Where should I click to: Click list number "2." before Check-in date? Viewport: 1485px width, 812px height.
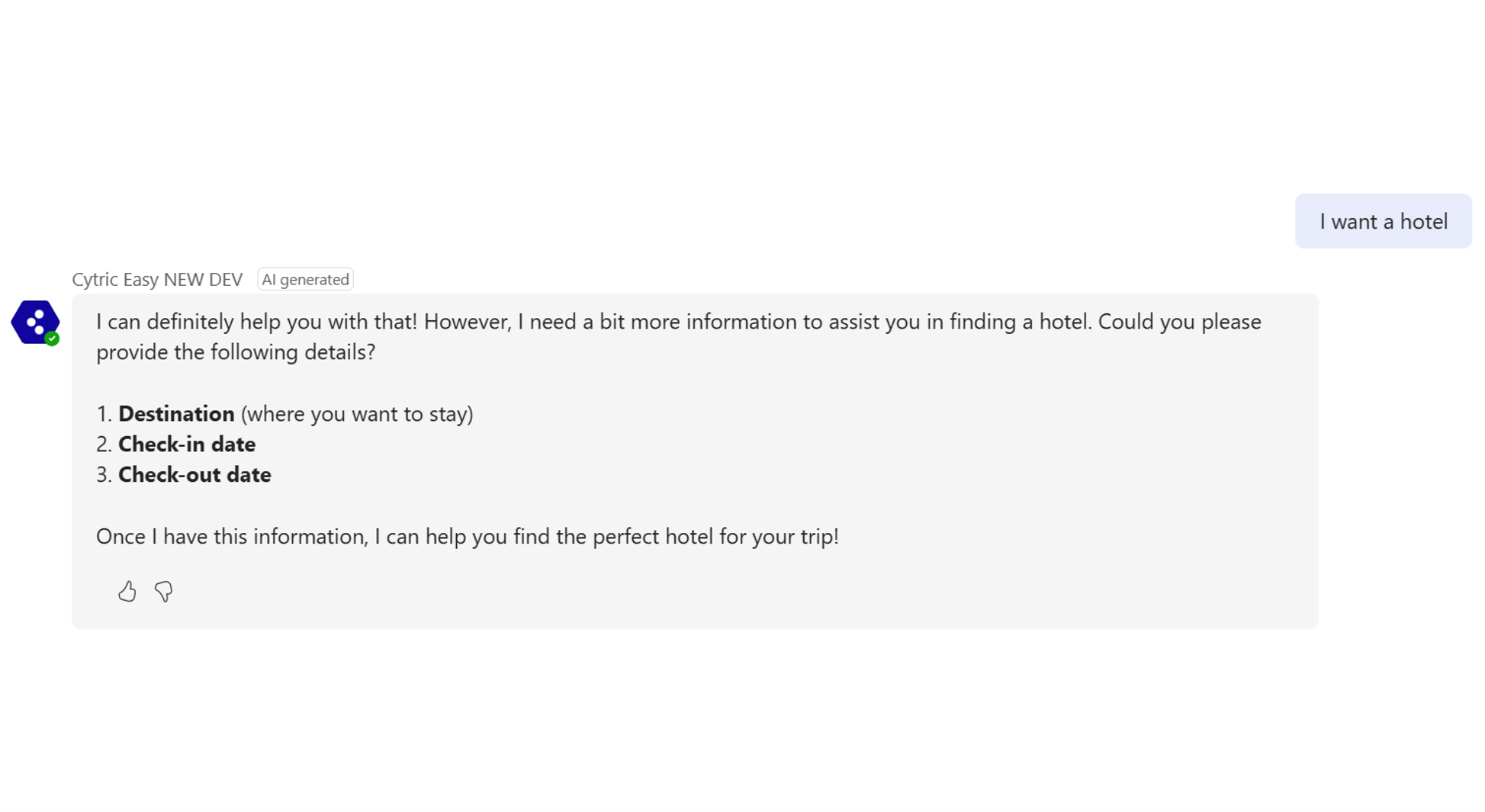pyautogui.click(x=104, y=444)
